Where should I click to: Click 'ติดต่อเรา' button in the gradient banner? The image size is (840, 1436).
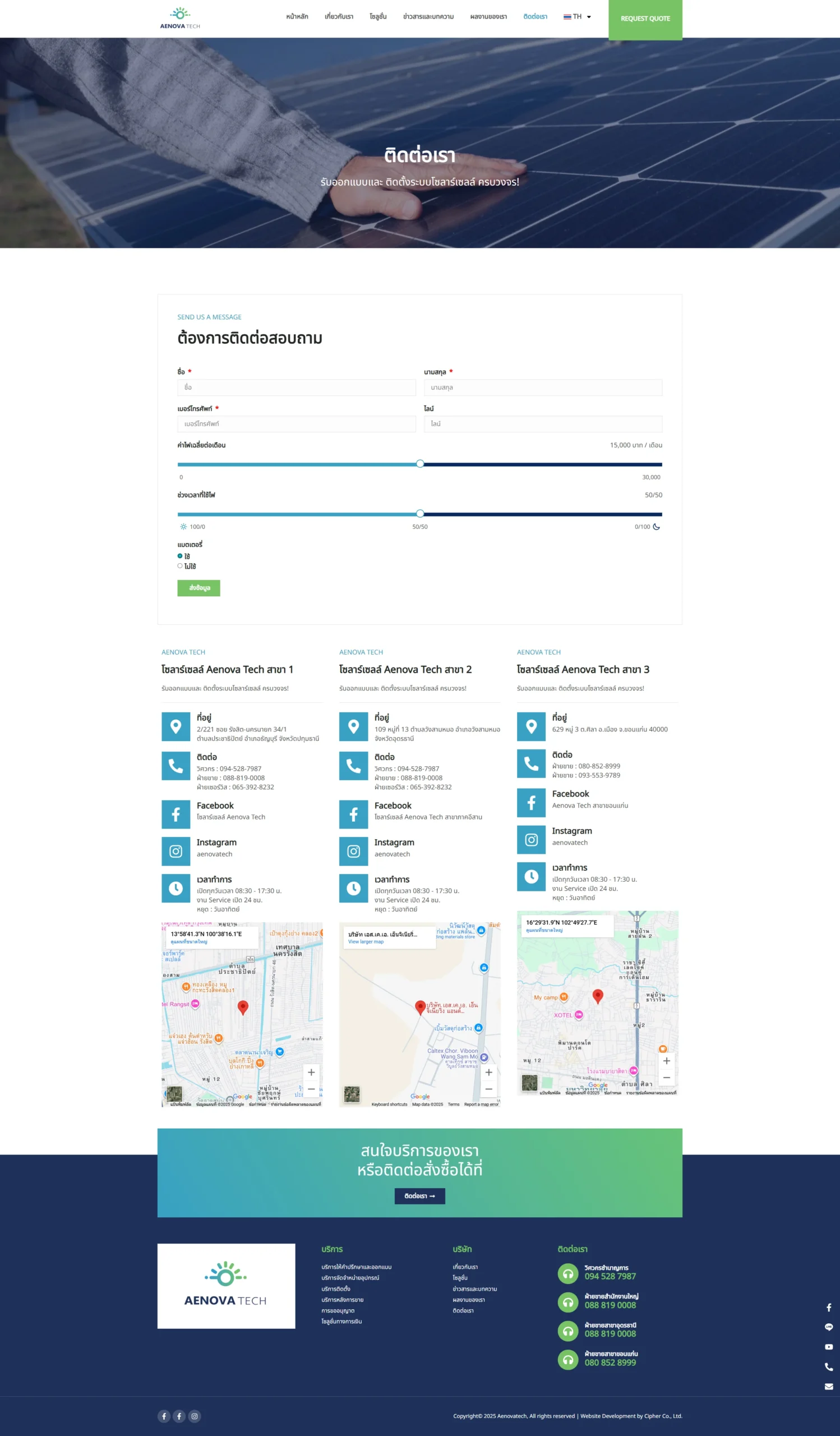pyautogui.click(x=419, y=1196)
